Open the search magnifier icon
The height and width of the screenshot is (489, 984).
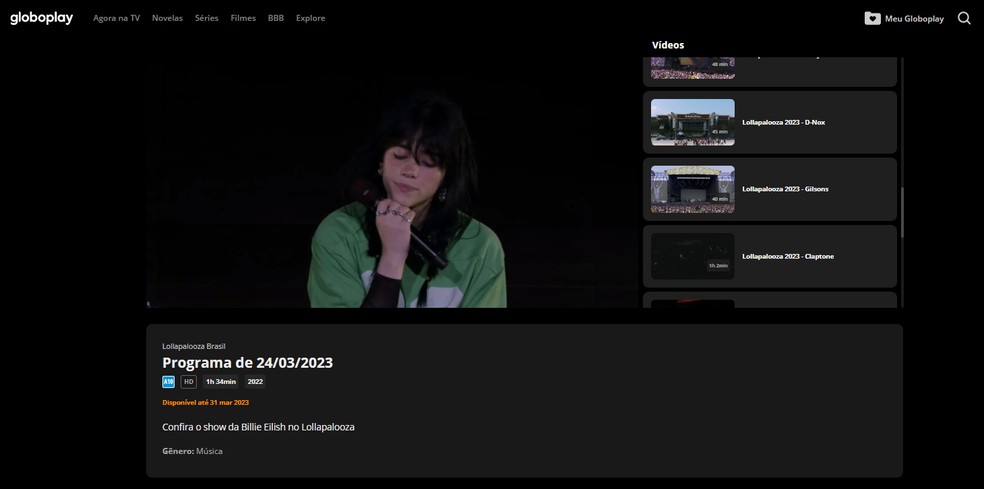click(964, 18)
